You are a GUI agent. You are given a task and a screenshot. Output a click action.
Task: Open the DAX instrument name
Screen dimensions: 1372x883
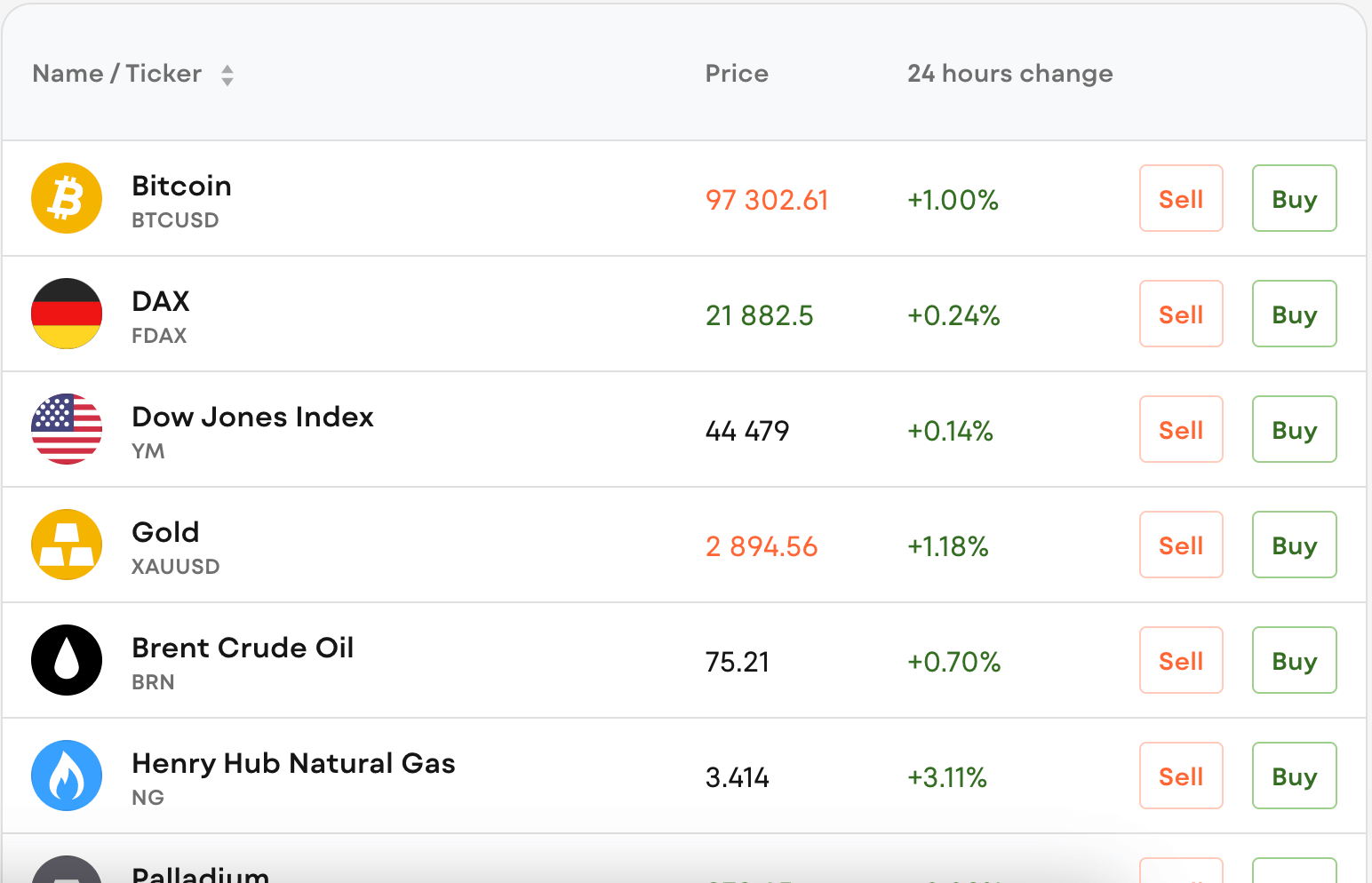(161, 301)
